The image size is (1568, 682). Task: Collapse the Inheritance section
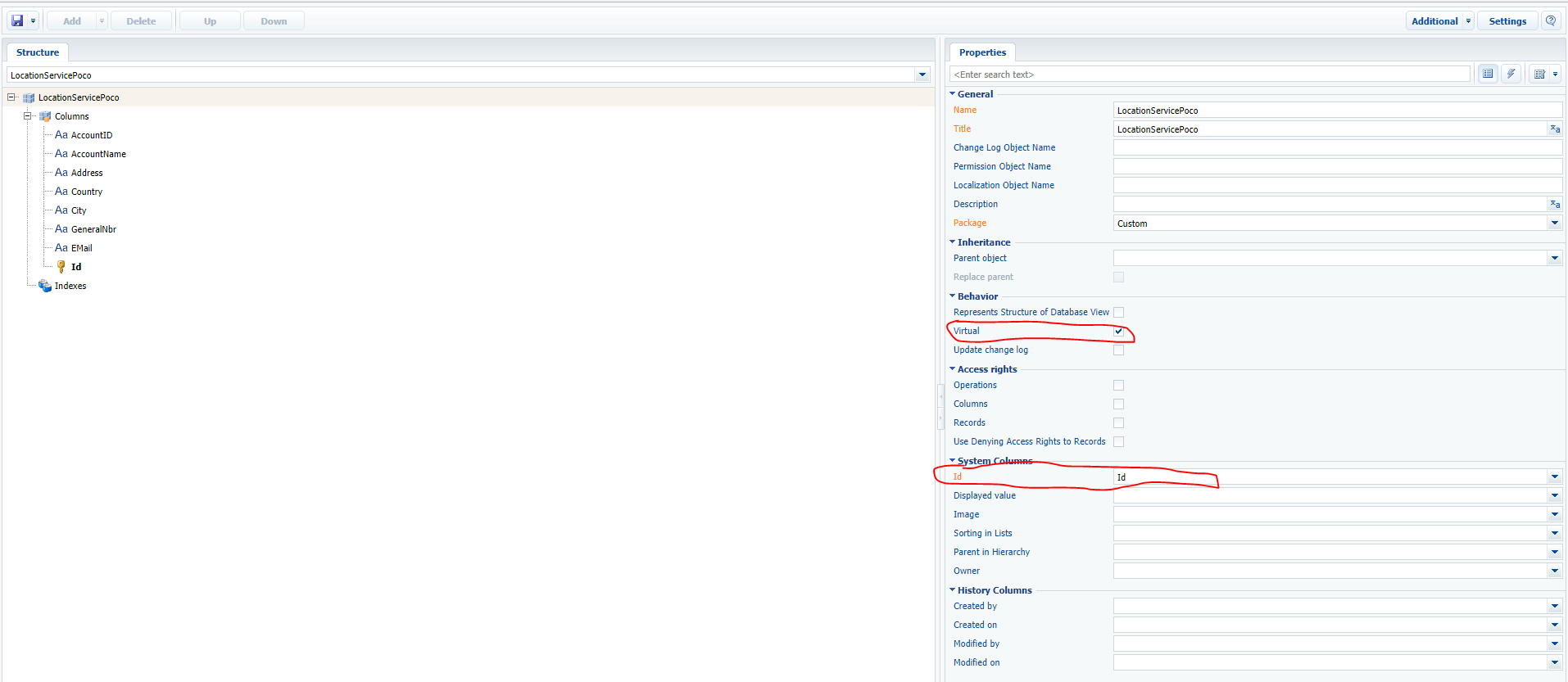click(x=952, y=242)
